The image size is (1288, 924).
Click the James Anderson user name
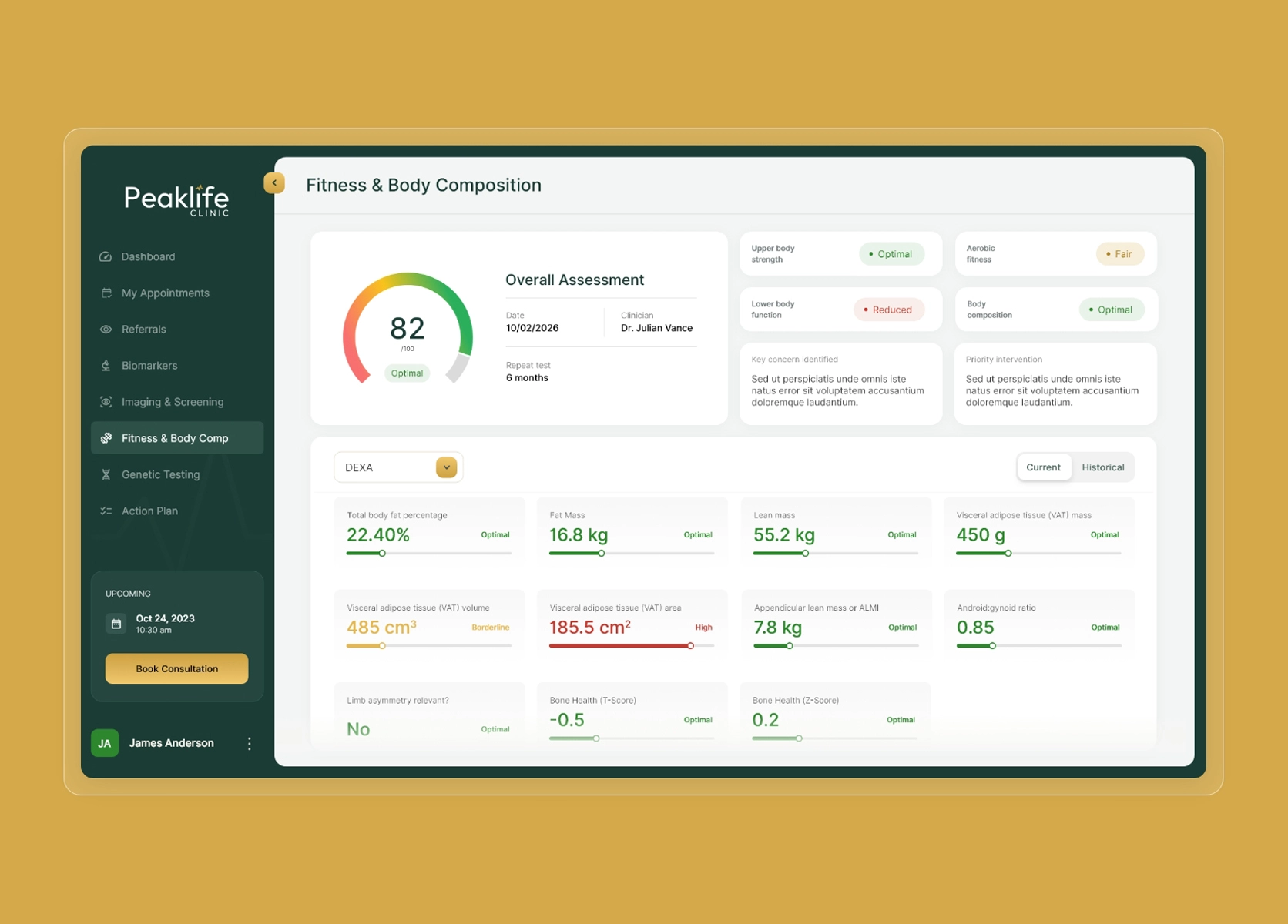(x=172, y=743)
